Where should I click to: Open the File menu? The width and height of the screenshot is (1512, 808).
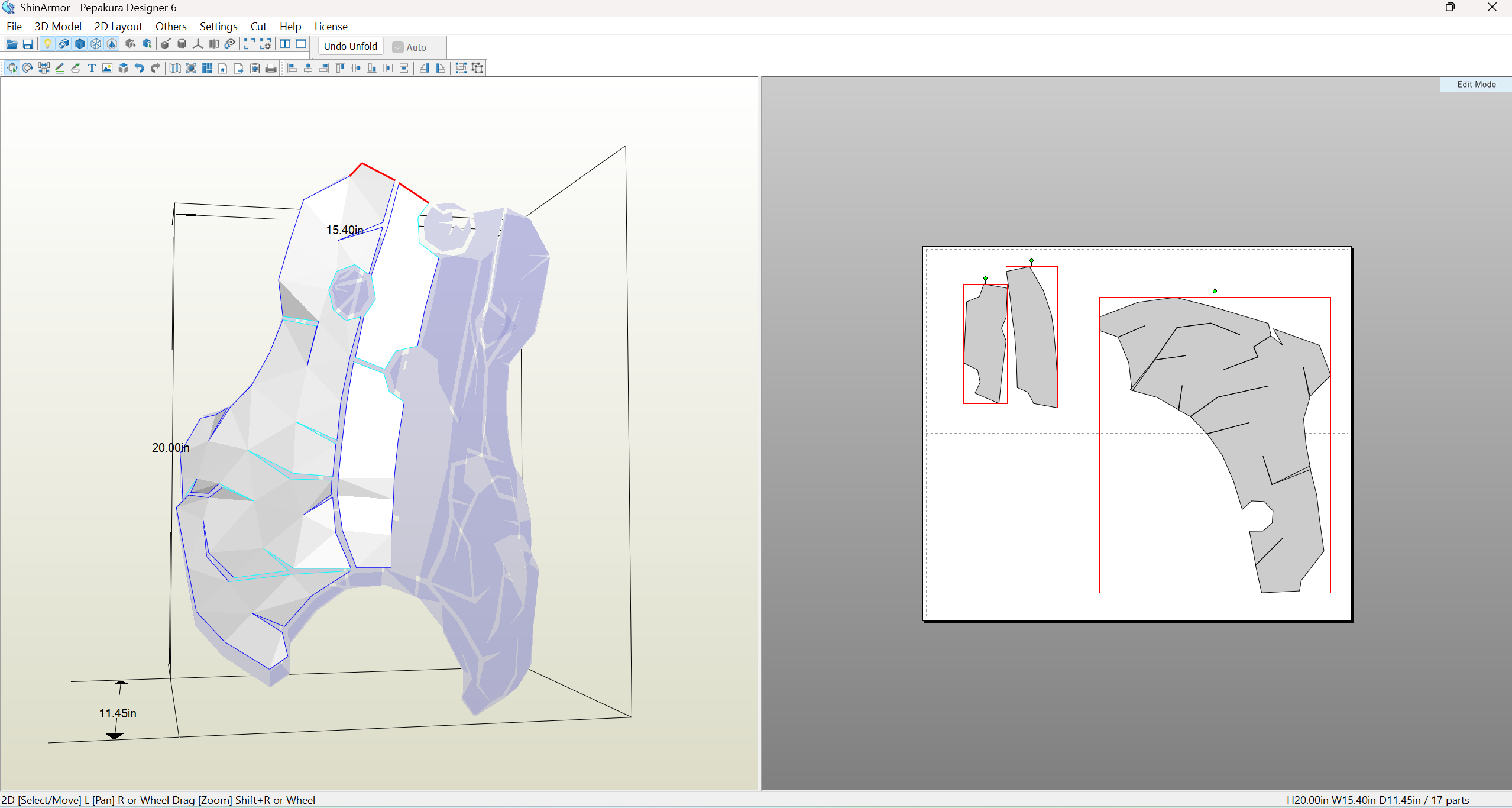(x=14, y=27)
